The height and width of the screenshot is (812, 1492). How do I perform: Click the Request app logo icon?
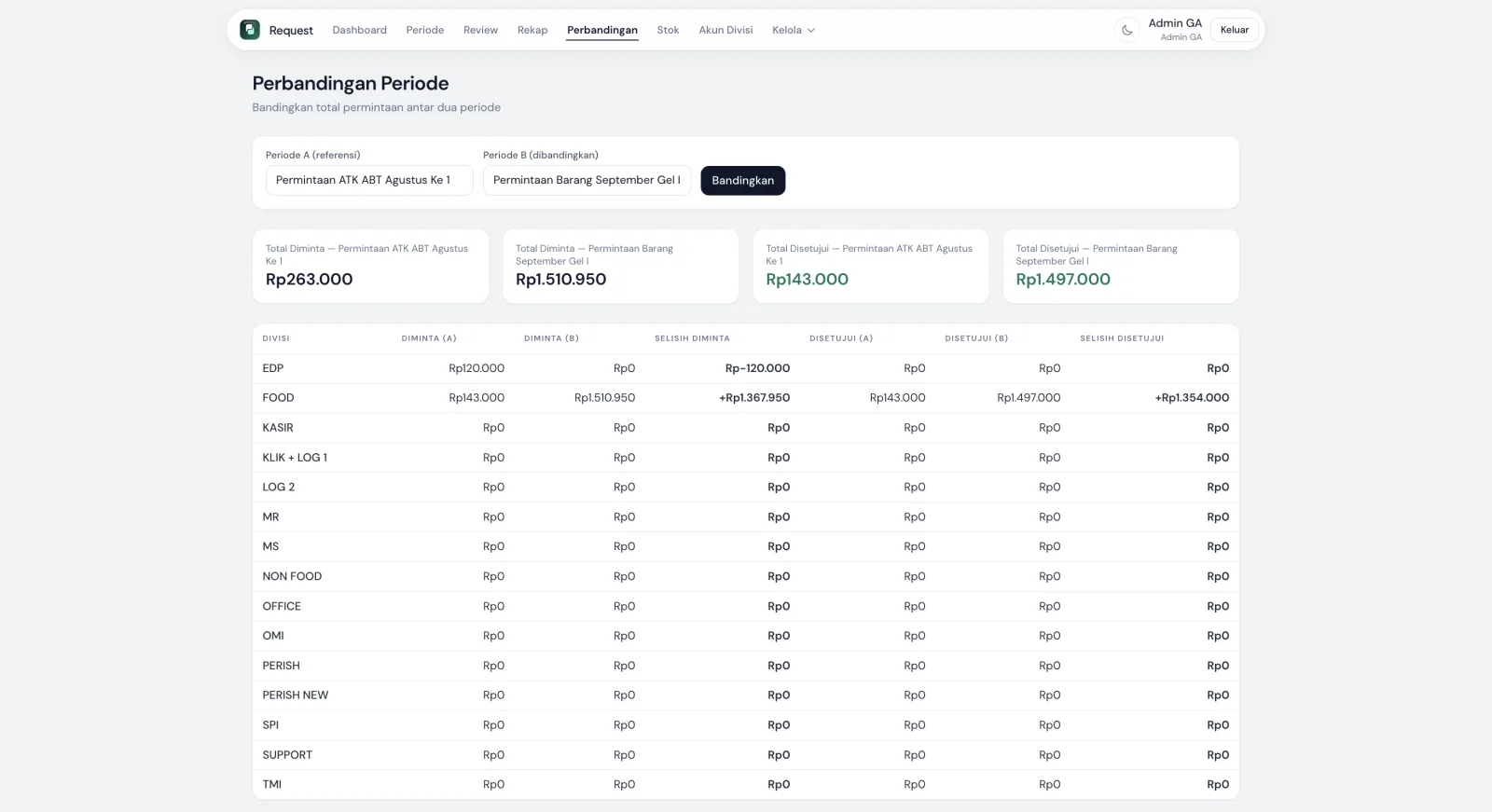250,30
